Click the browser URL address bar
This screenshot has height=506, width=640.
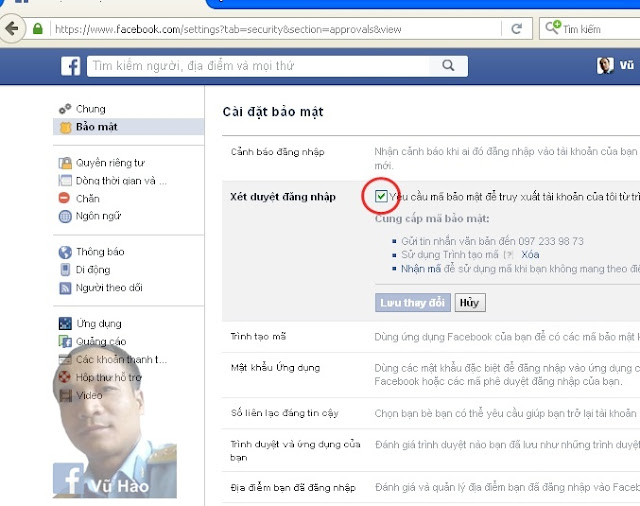[276, 29]
